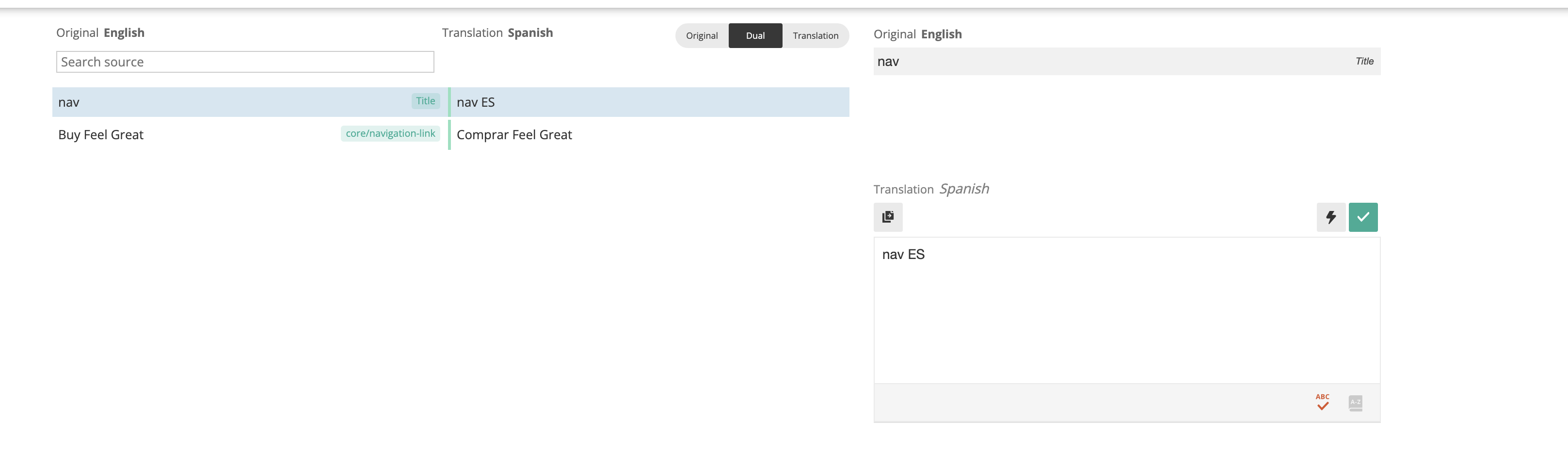
Task: Click the Title tag on nav row
Action: pyautogui.click(x=426, y=101)
